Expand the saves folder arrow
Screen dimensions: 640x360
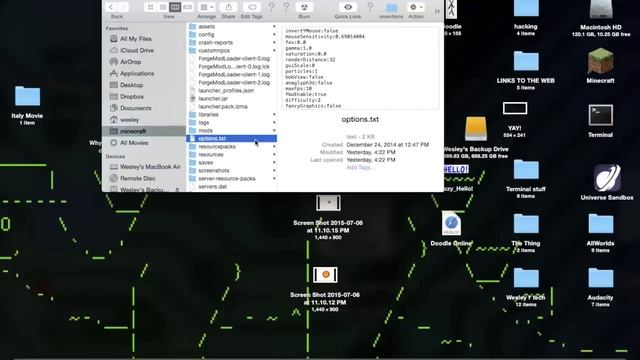274,162
